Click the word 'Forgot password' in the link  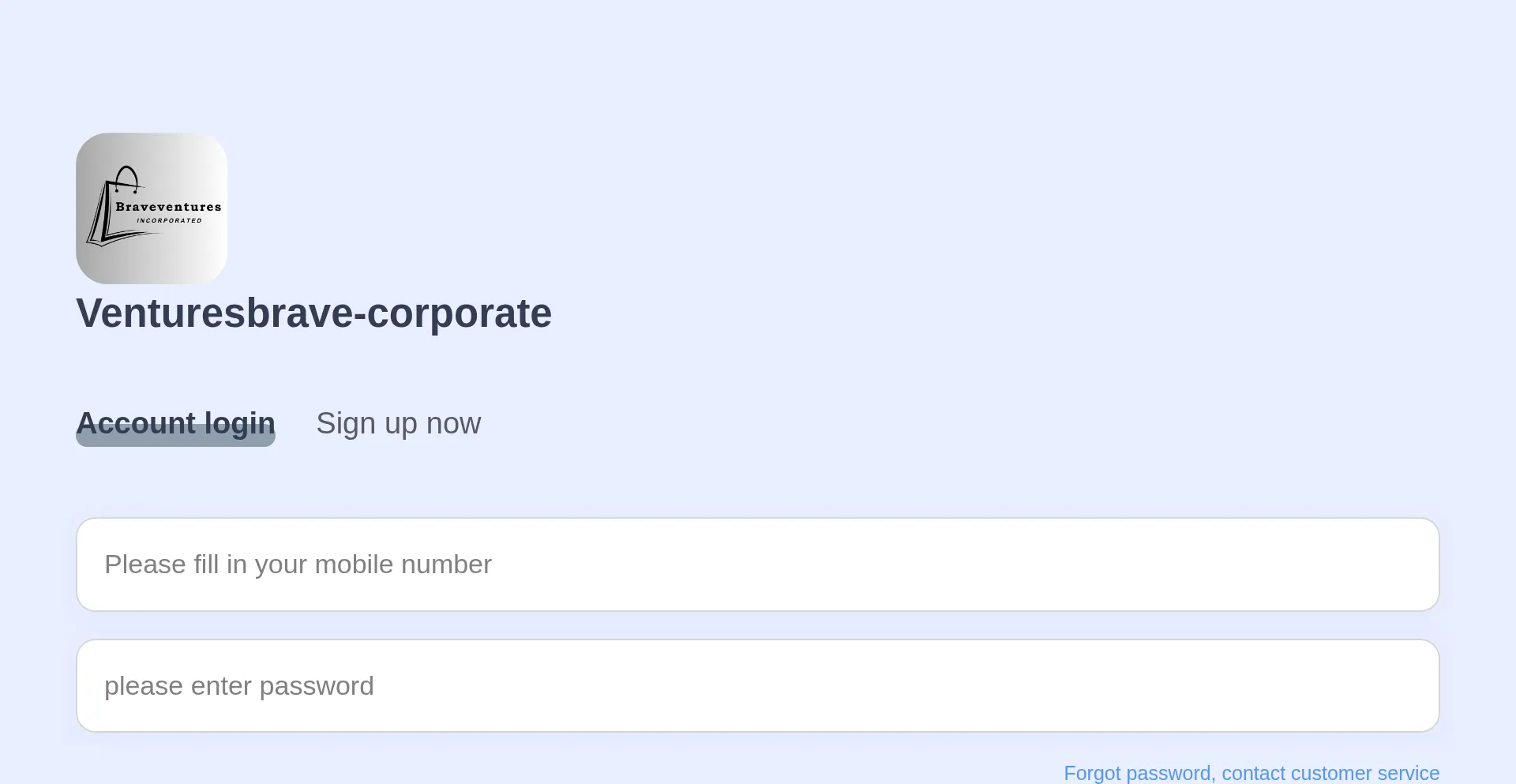[x=1135, y=773]
